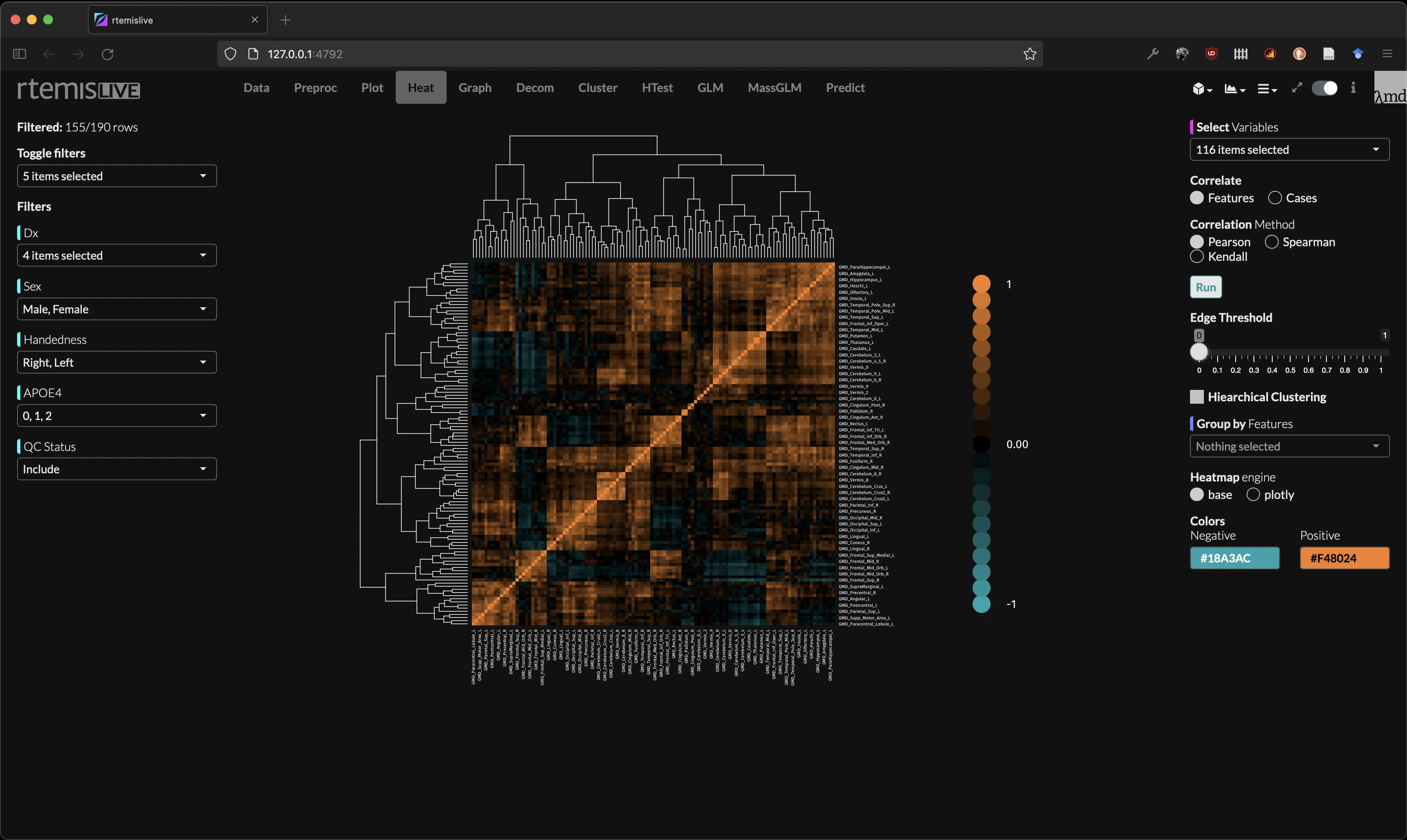This screenshot has height=840, width=1407.
Task: Open the area chart icon dropdown
Action: [1234, 89]
